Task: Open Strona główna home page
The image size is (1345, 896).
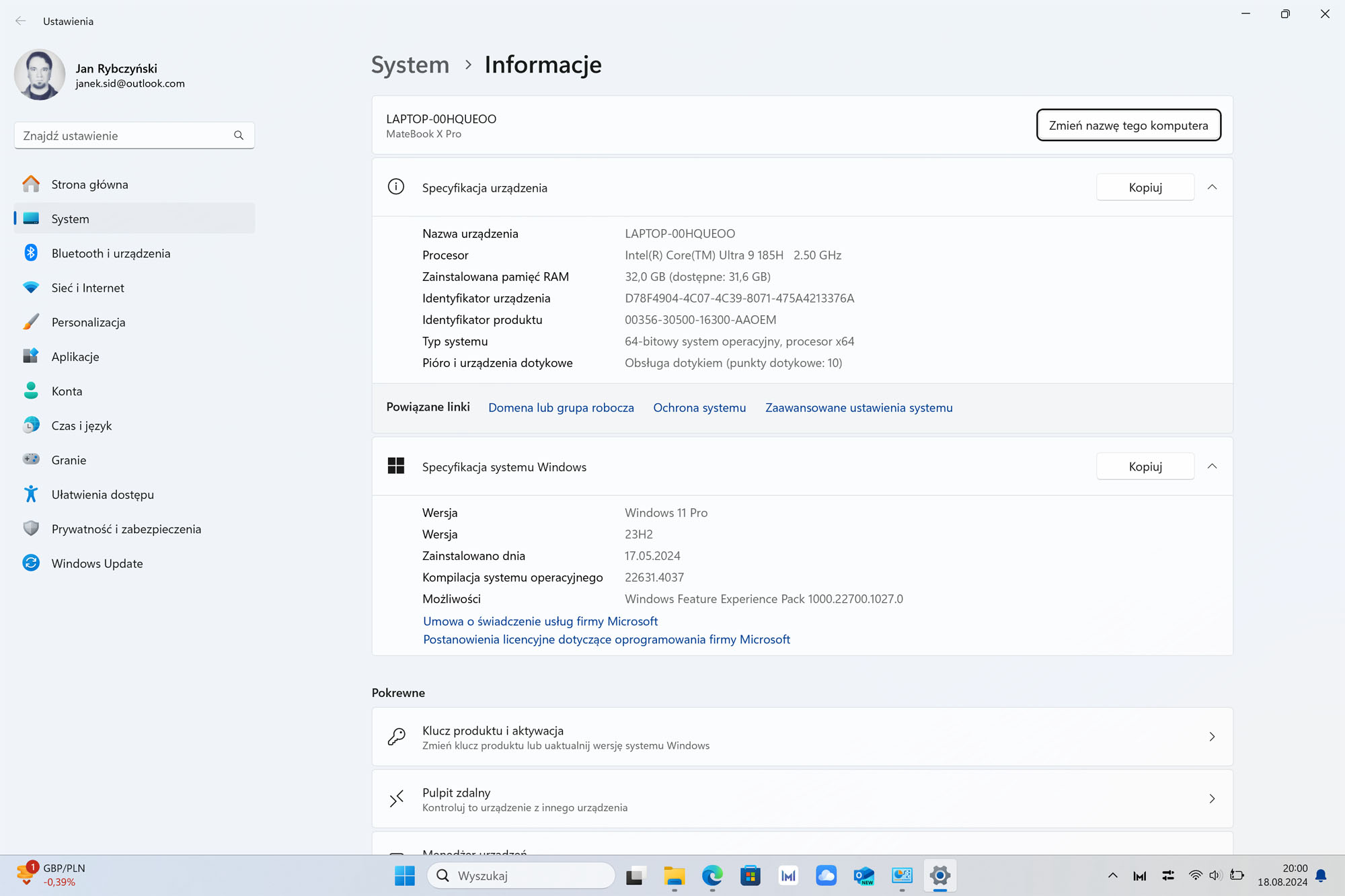Action: point(134,184)
